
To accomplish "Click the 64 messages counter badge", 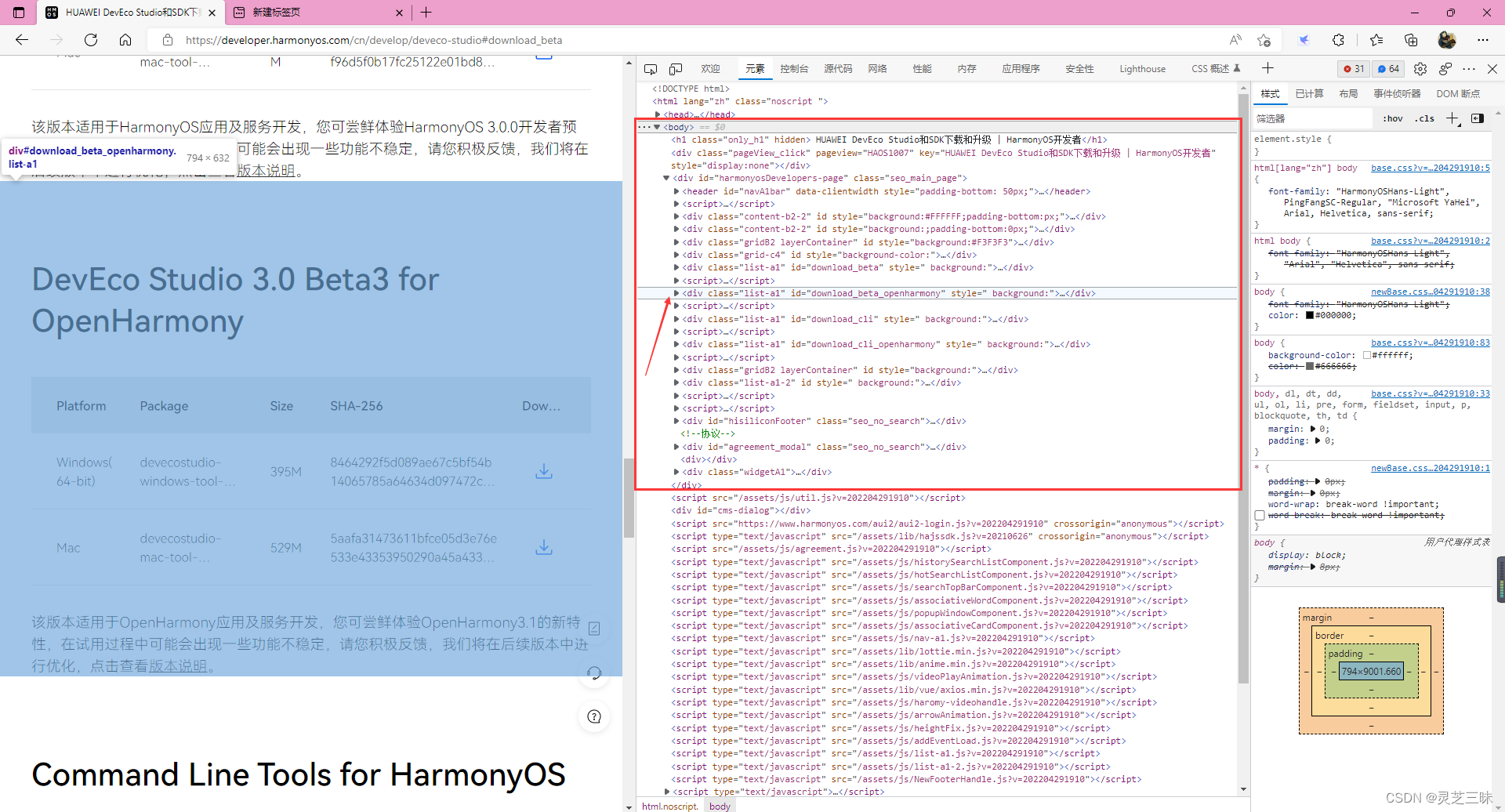I will (x=1388, y=69).
